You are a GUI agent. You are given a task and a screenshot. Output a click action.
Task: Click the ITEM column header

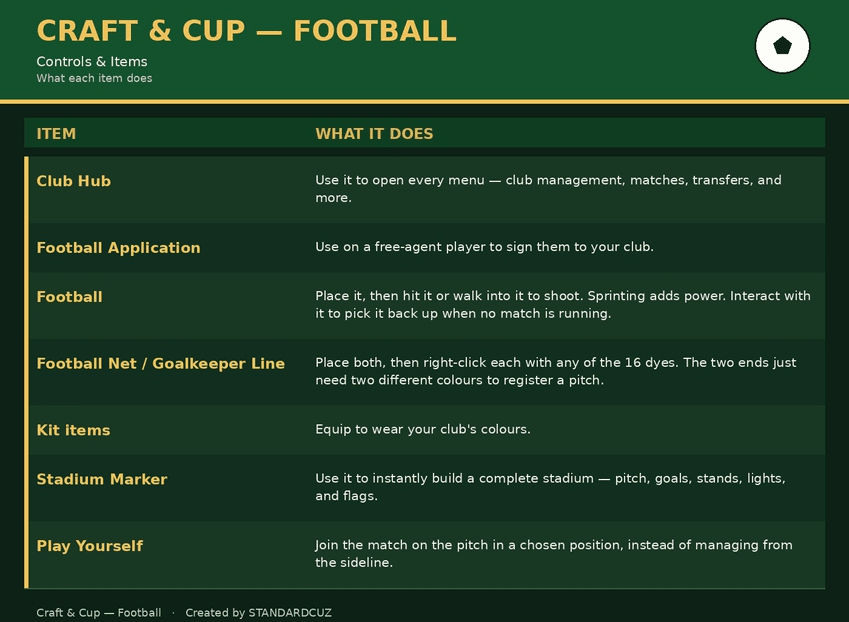click(56, 134)
